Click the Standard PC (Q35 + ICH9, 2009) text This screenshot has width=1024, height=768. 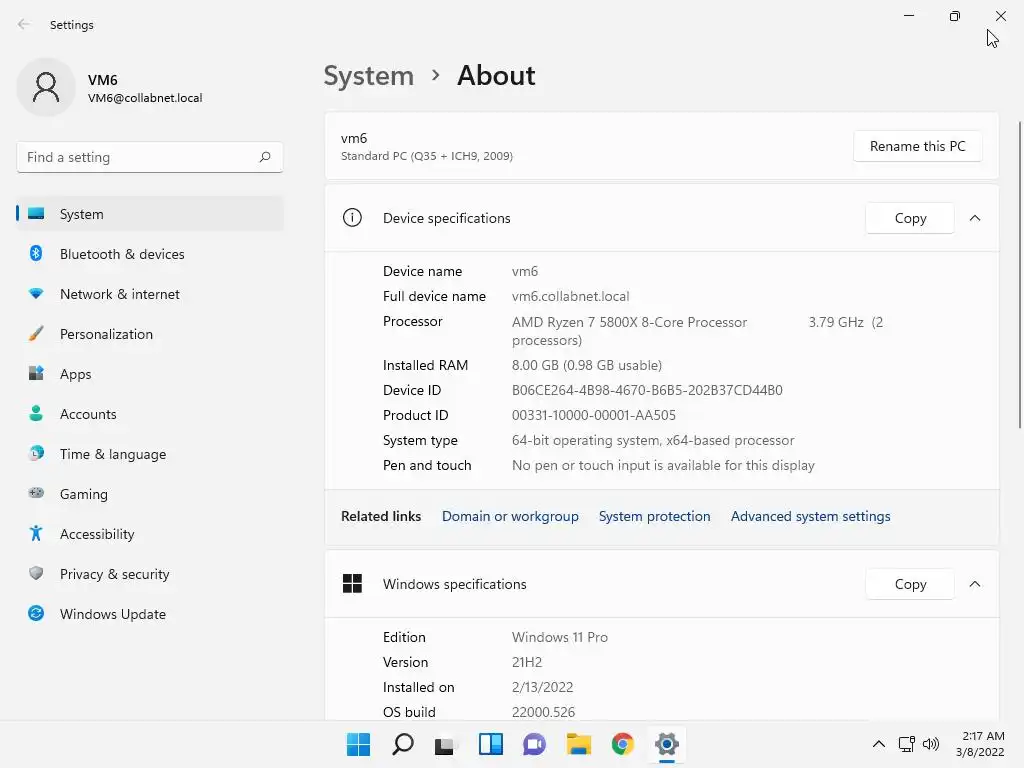pyautogui.click(x=426, y=156)
